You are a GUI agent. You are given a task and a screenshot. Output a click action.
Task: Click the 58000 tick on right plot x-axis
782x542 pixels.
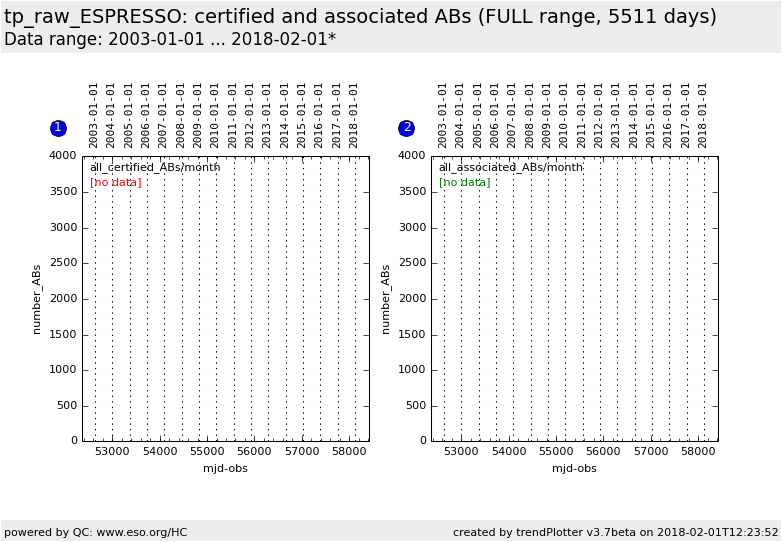[698, 452]
